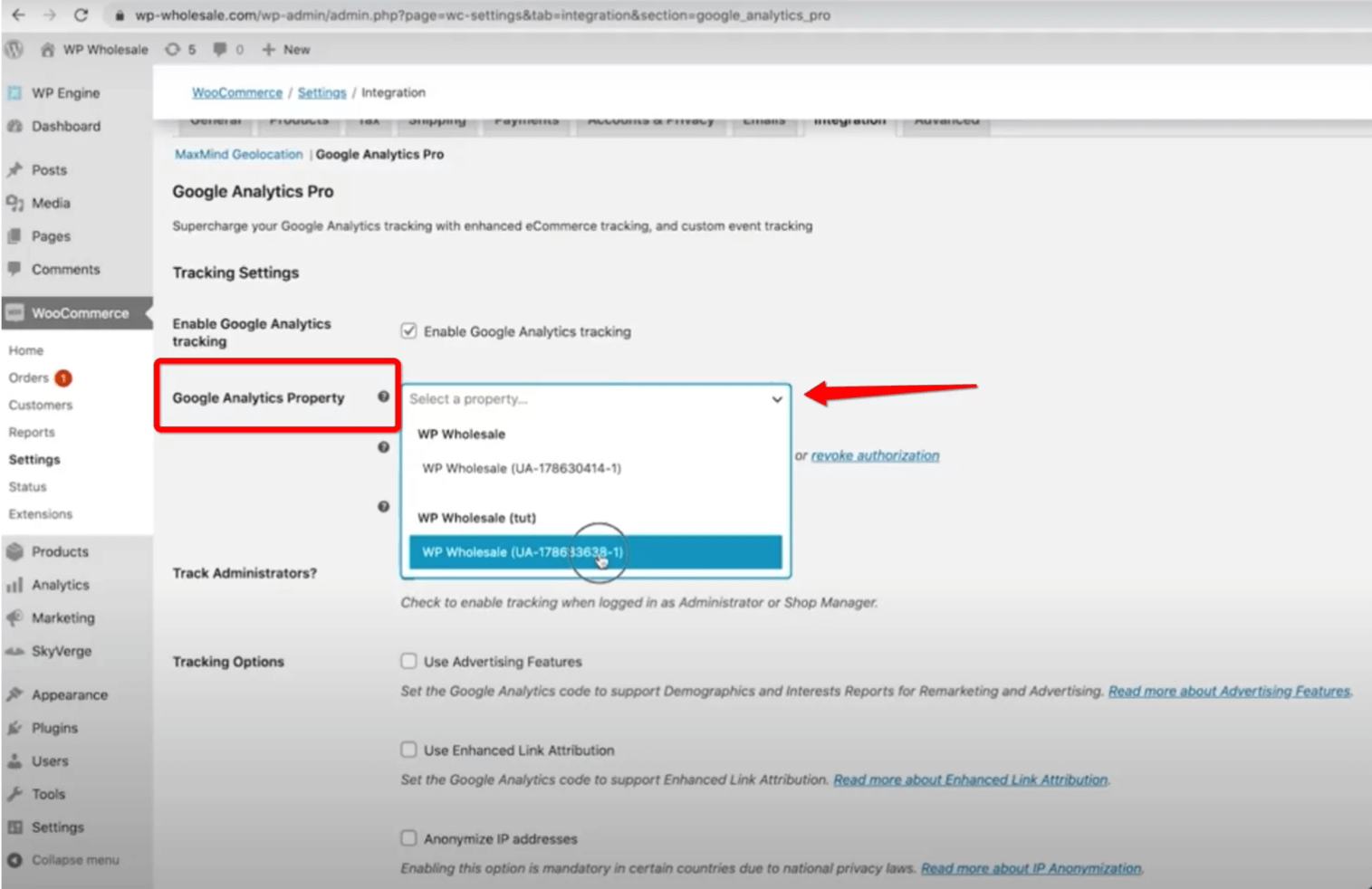Click the Integration breadcrumb text

coord(393,92)
